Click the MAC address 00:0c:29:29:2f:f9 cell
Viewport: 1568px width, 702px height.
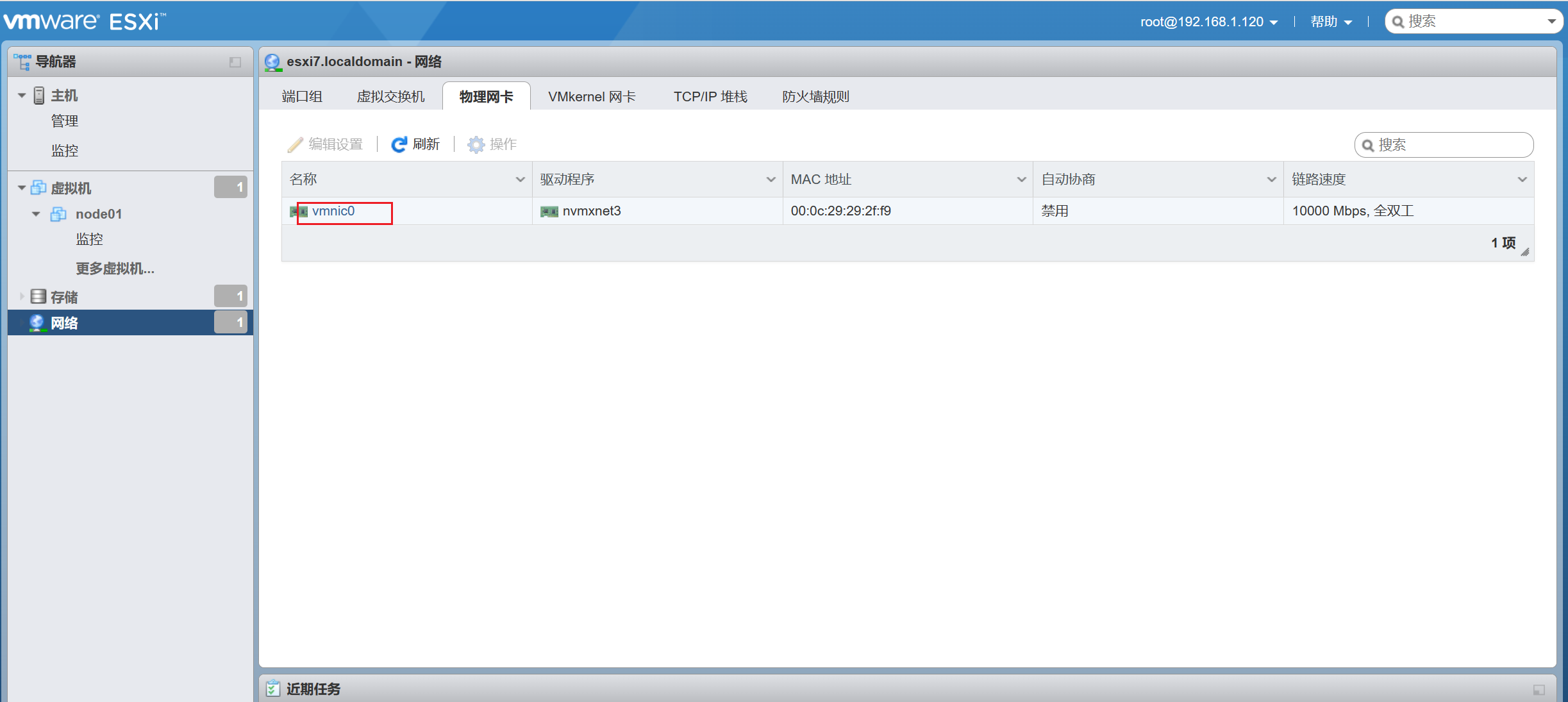click(x=908, y=211)
